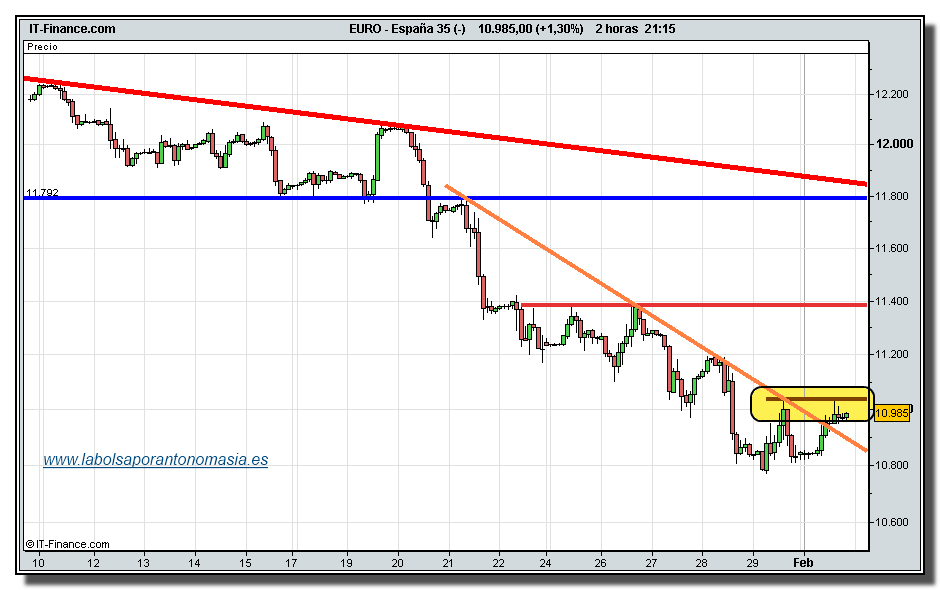This screenshot has width=940, height=590.
Task: Click the 27 date axis label
Action: (651, 563)
